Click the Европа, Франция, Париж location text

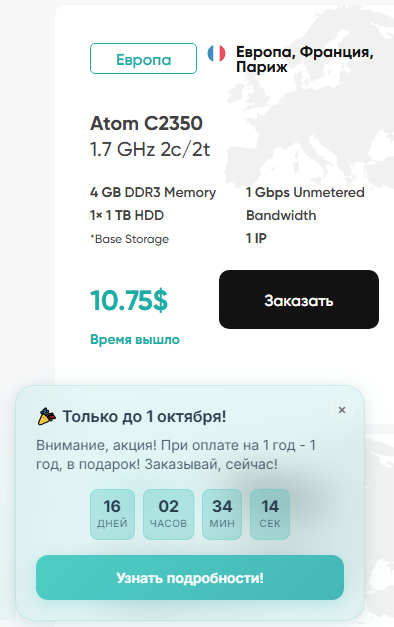pyautogui.click(x=304, y=59)
